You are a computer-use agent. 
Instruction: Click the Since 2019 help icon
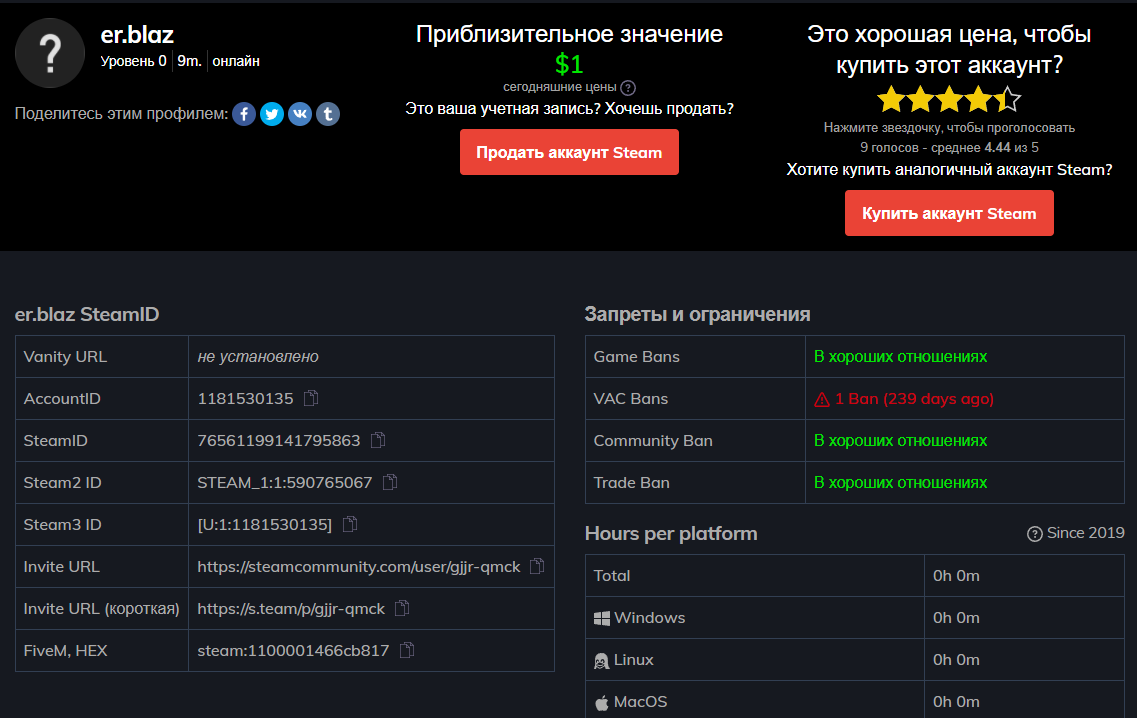pos(1035,534)
